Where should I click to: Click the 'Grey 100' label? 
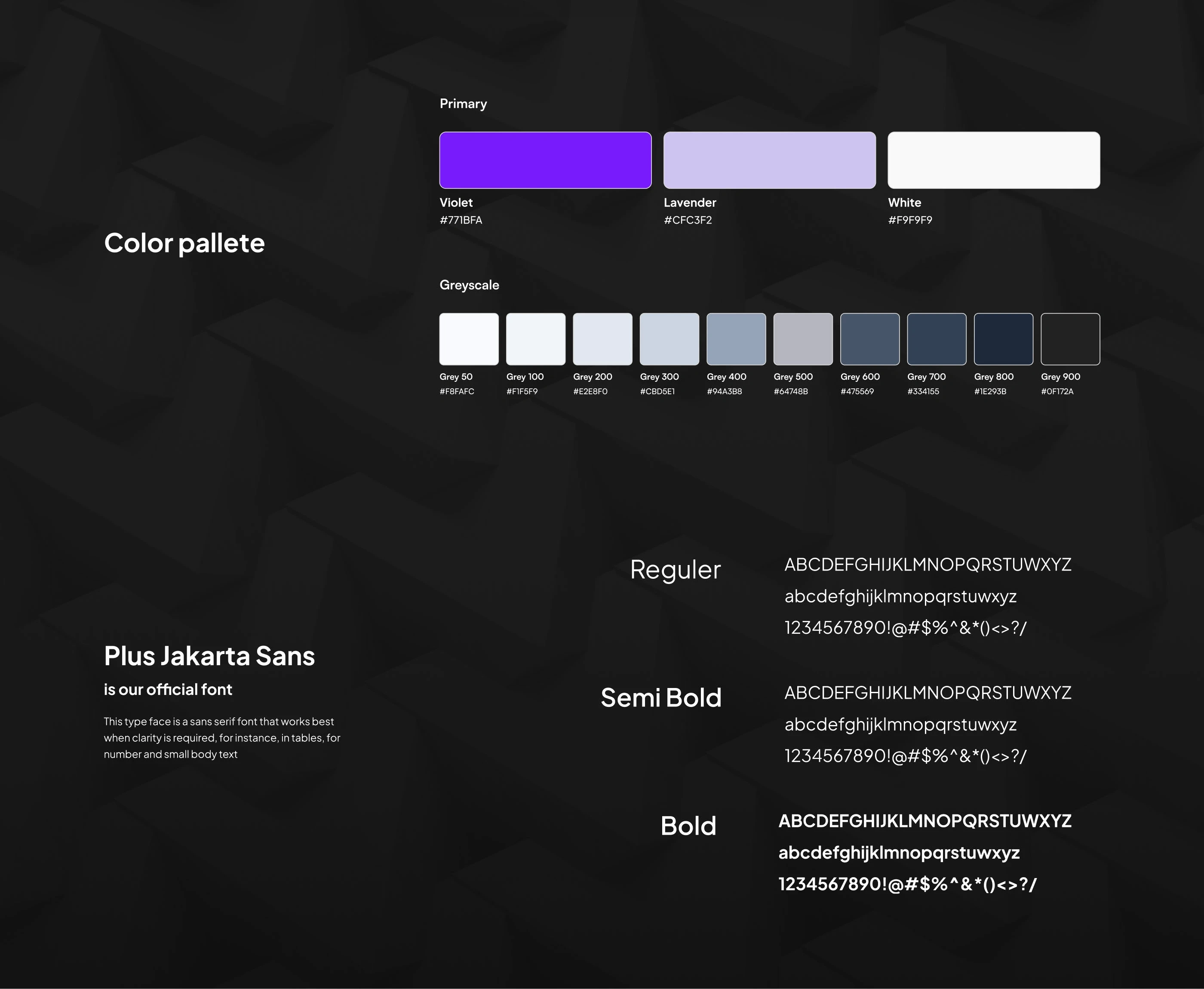coord(525,377)
